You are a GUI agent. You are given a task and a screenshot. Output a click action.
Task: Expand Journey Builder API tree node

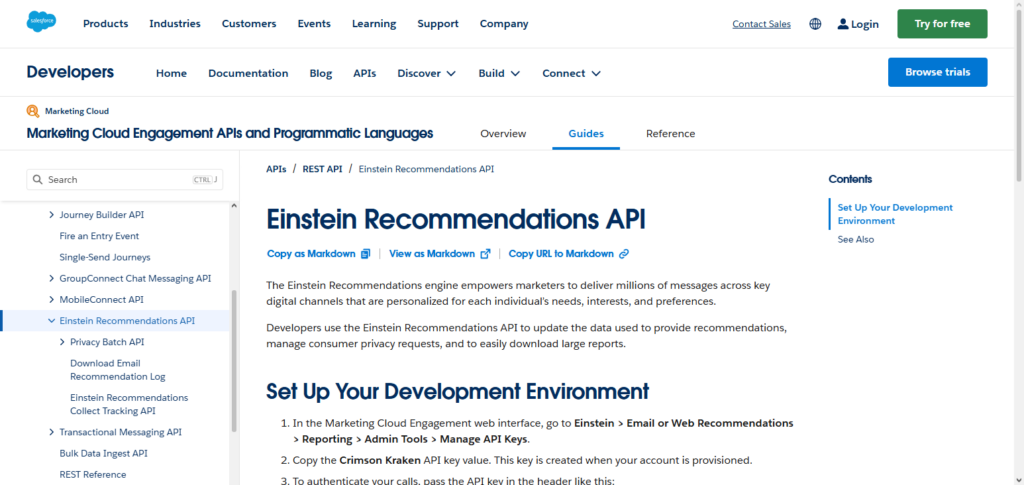[52, 215]
